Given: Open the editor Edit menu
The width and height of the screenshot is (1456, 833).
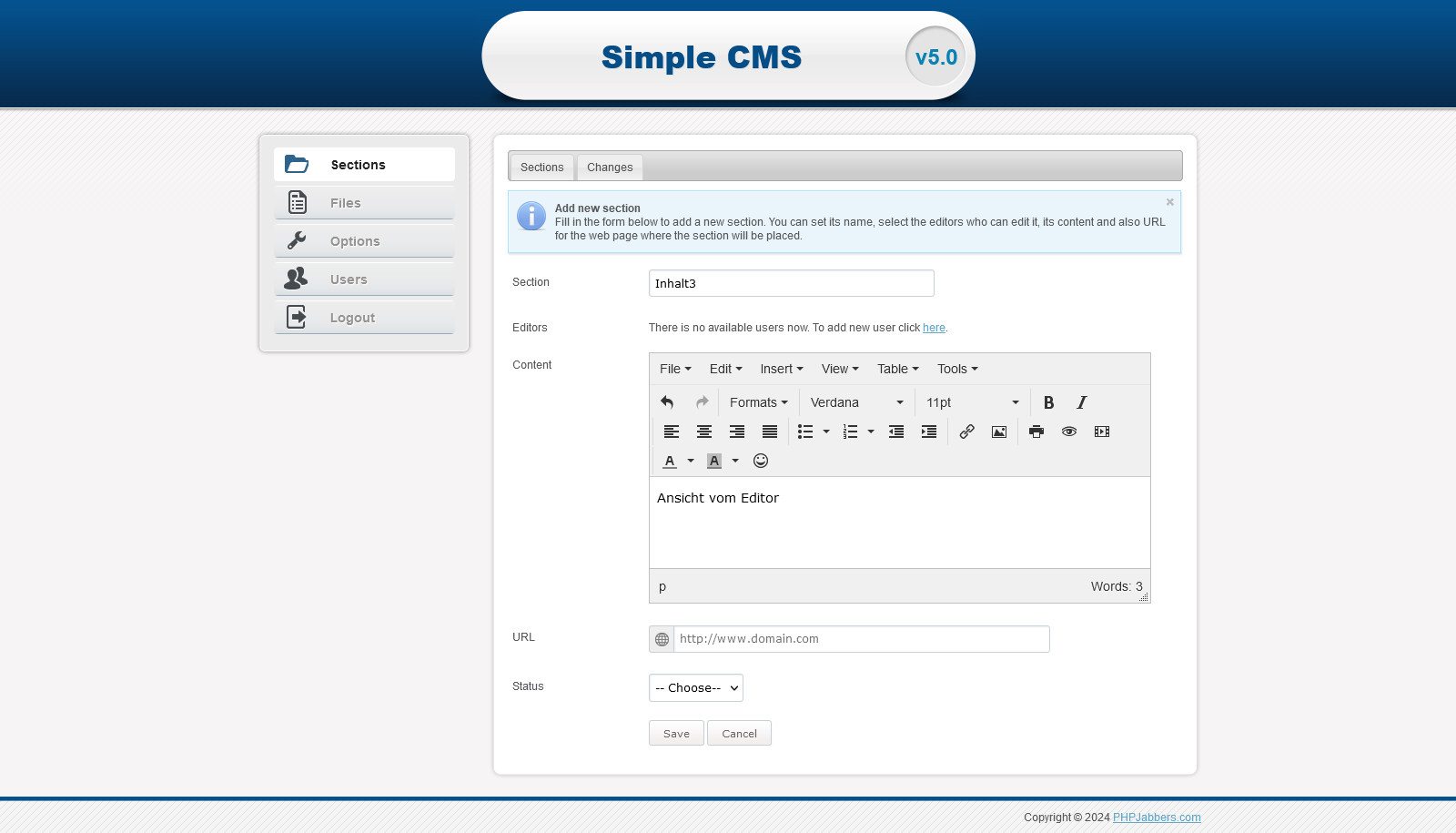Looking at the screenshot, I should pos(725,369).
